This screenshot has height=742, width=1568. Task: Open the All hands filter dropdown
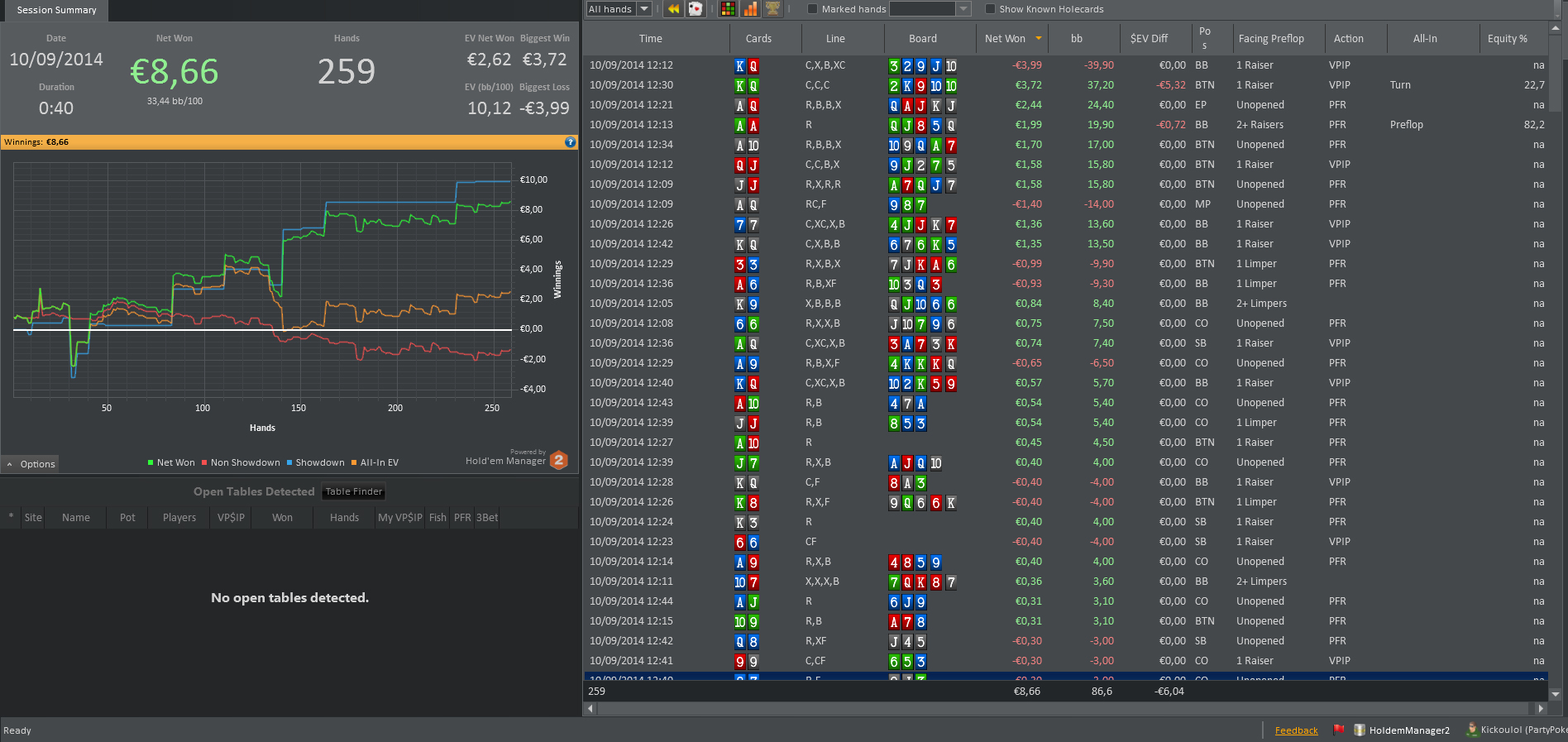619,9
